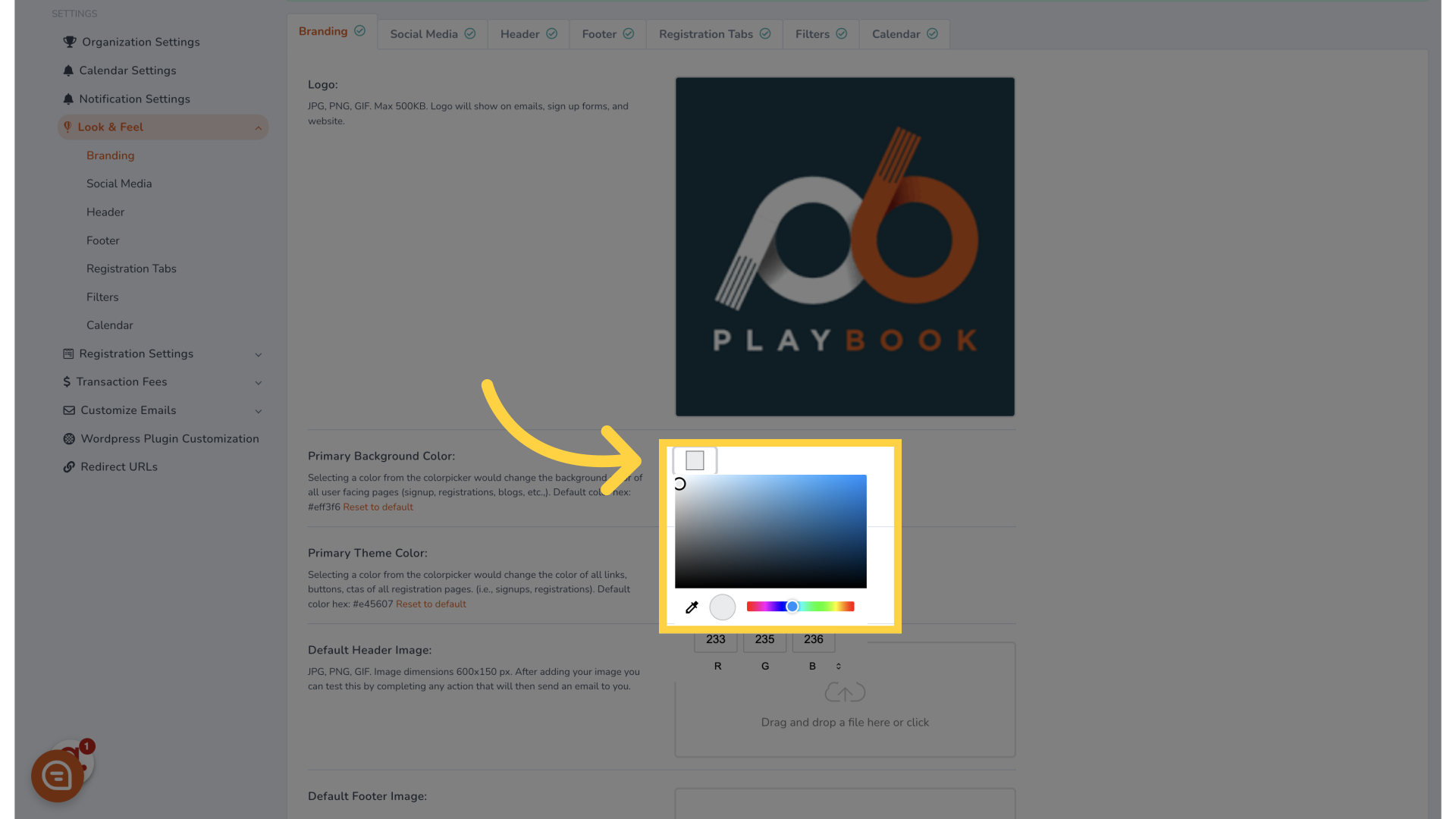The height and width of the screenshot is (819, 1456).
Task: Open Social Media in the sidebar
Action: 119,184
